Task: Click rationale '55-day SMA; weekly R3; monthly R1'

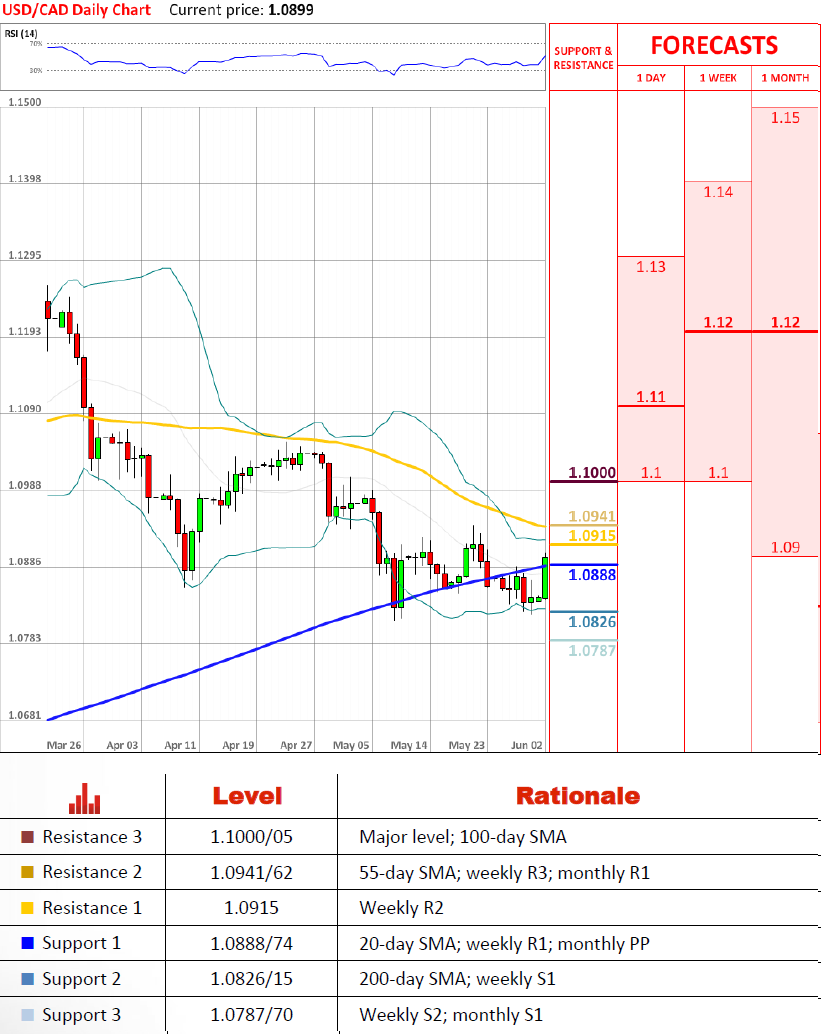Action: (504, 872)
